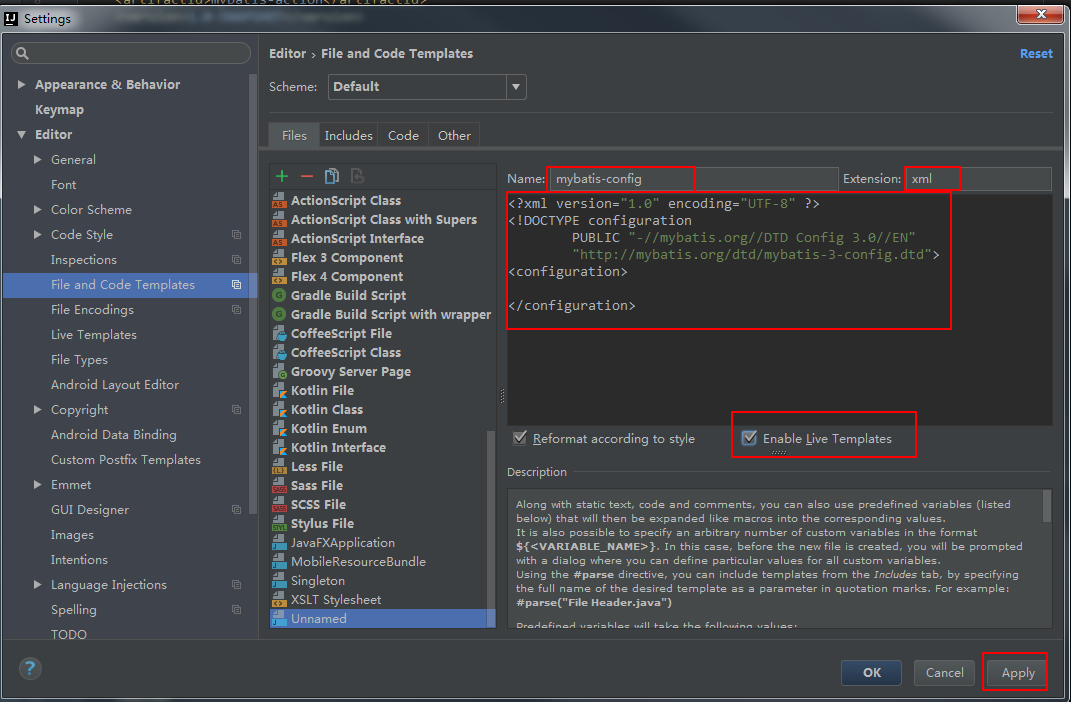Click the red minus Remove Template icon
The width and height of the screenshot is (1071, 702).
307,176
